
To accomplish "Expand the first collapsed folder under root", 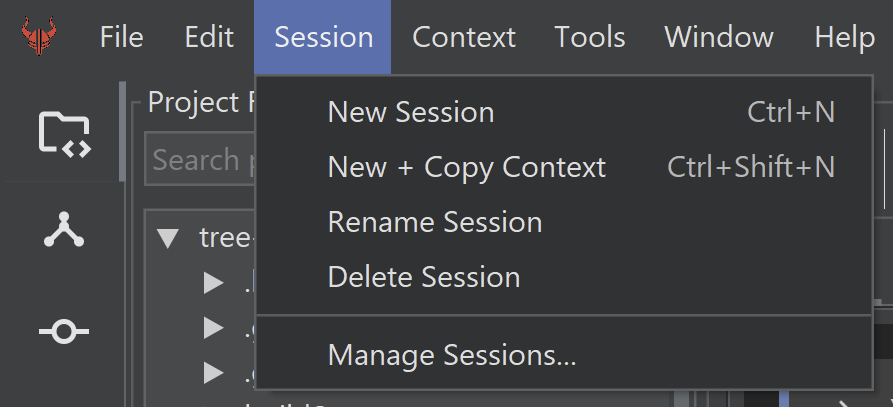I will pyautogui.click(x=213, y=283).
